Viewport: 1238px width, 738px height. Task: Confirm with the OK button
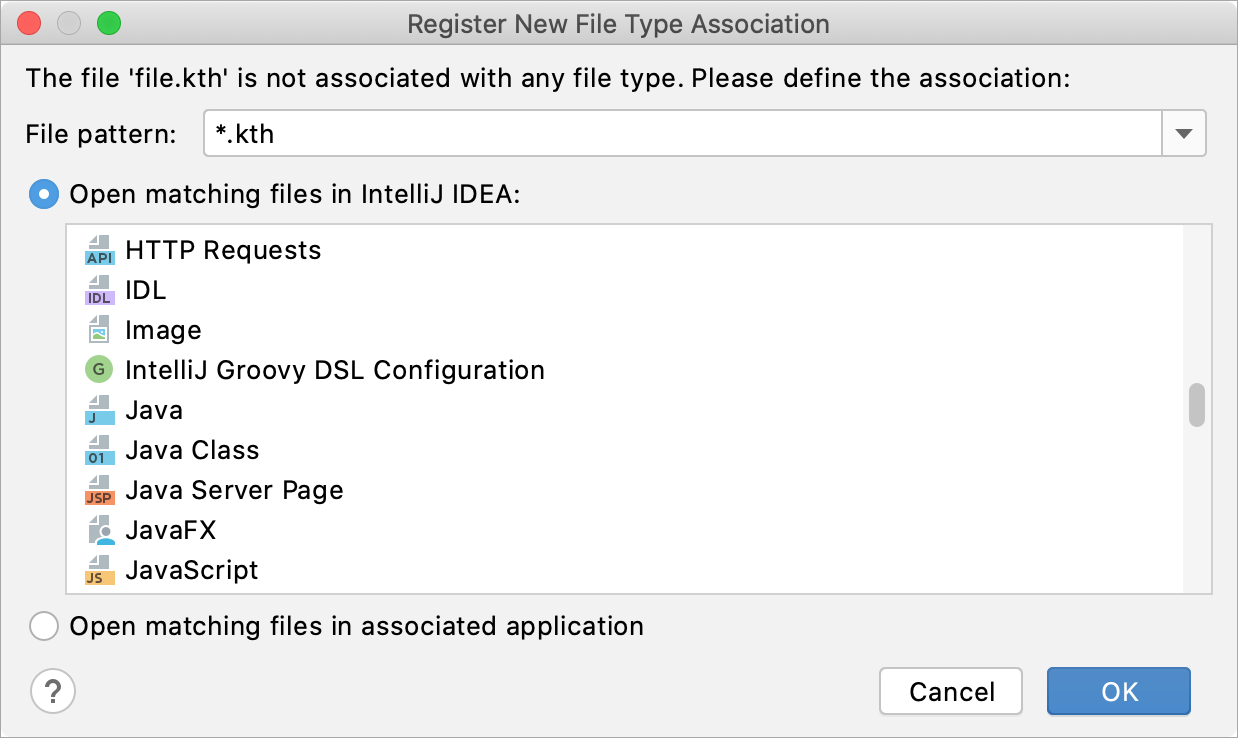[1118, 691]
